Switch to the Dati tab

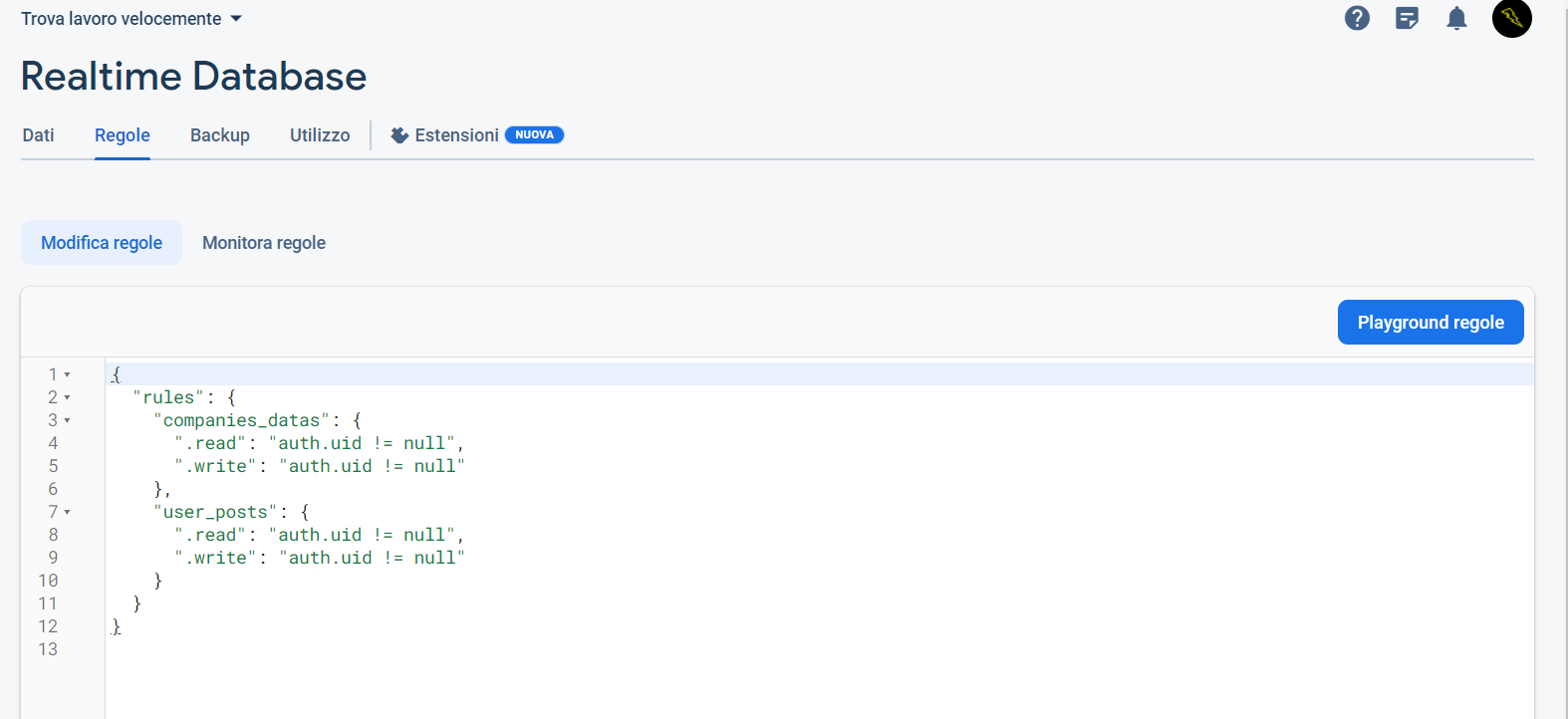point(39,135)
